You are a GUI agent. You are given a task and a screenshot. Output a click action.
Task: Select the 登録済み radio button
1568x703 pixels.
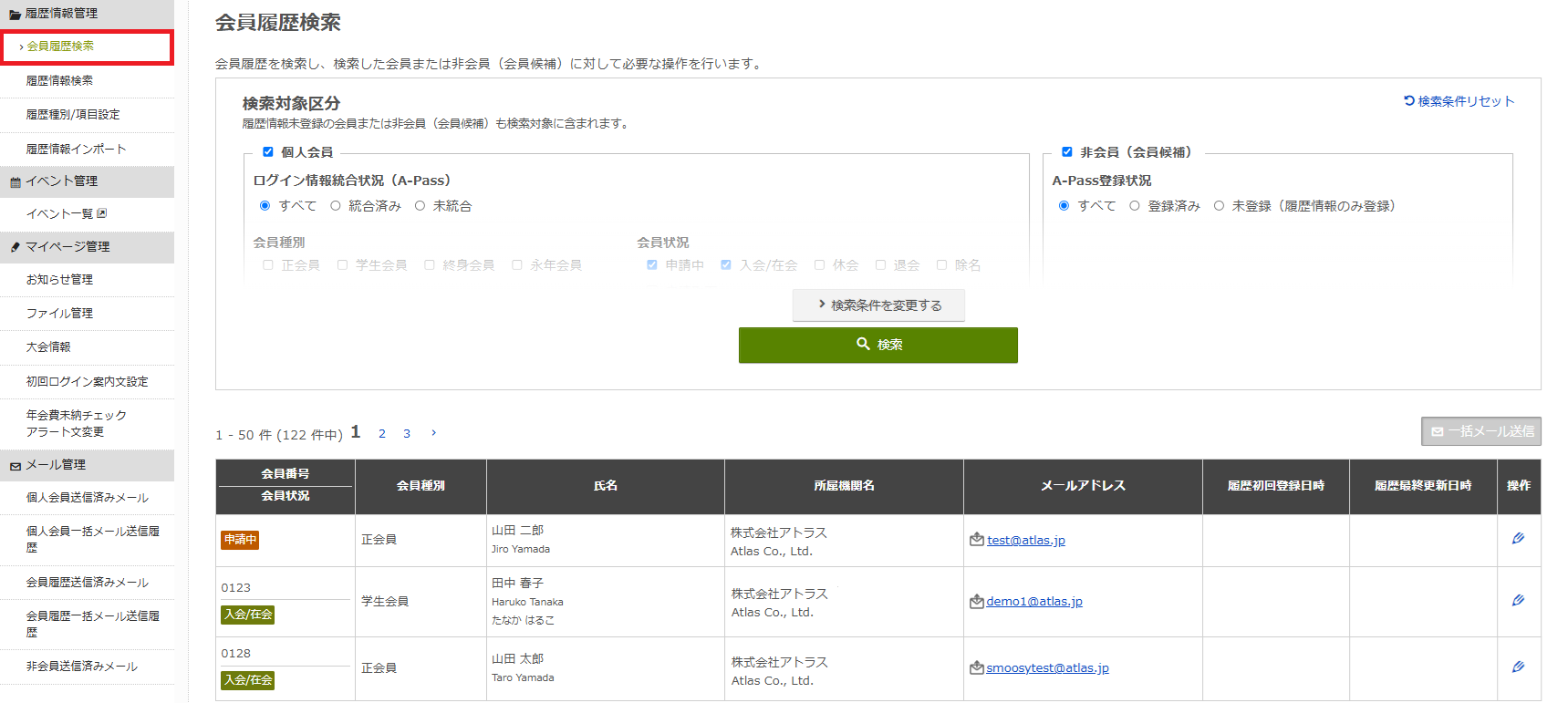pos(1135,206)
